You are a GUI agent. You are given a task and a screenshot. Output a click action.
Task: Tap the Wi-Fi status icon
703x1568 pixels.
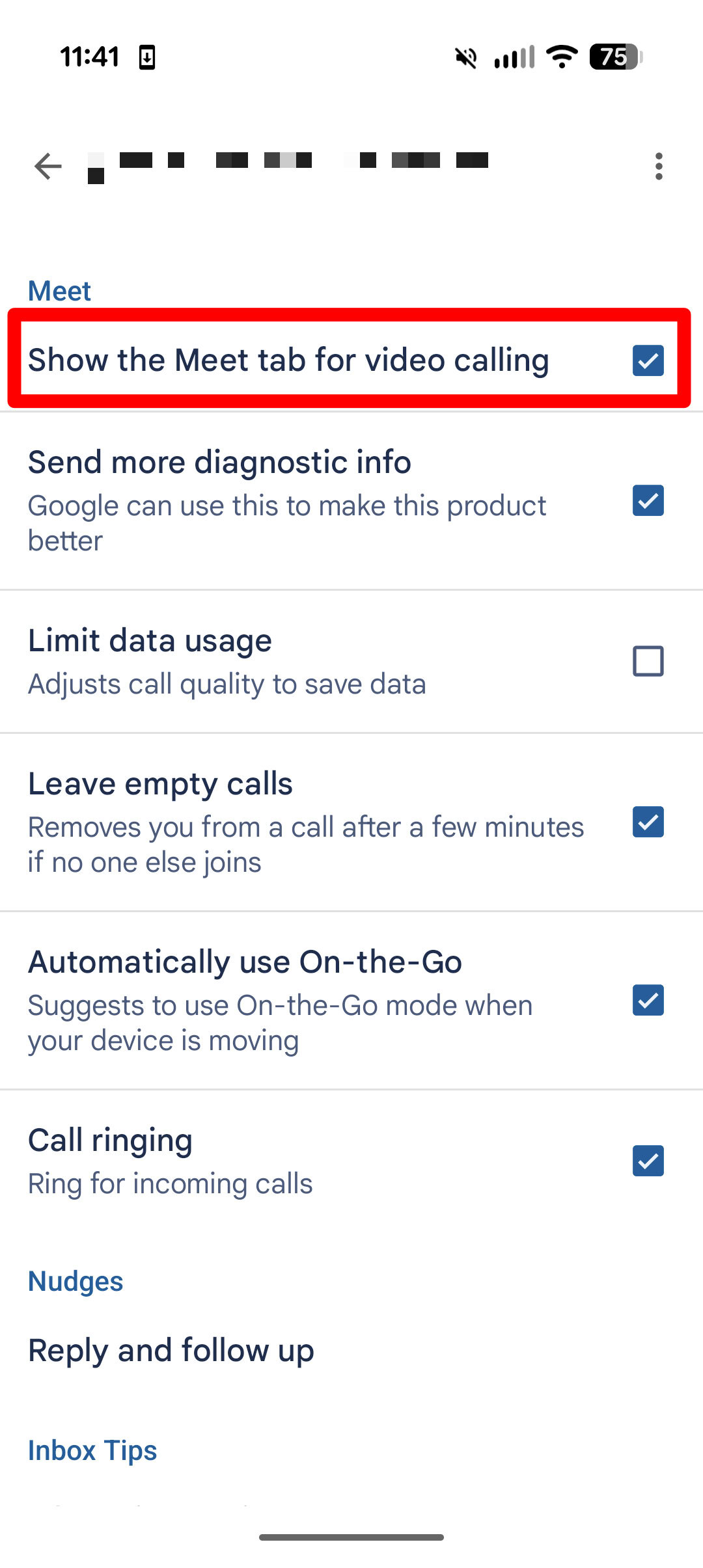coord(562,57)
